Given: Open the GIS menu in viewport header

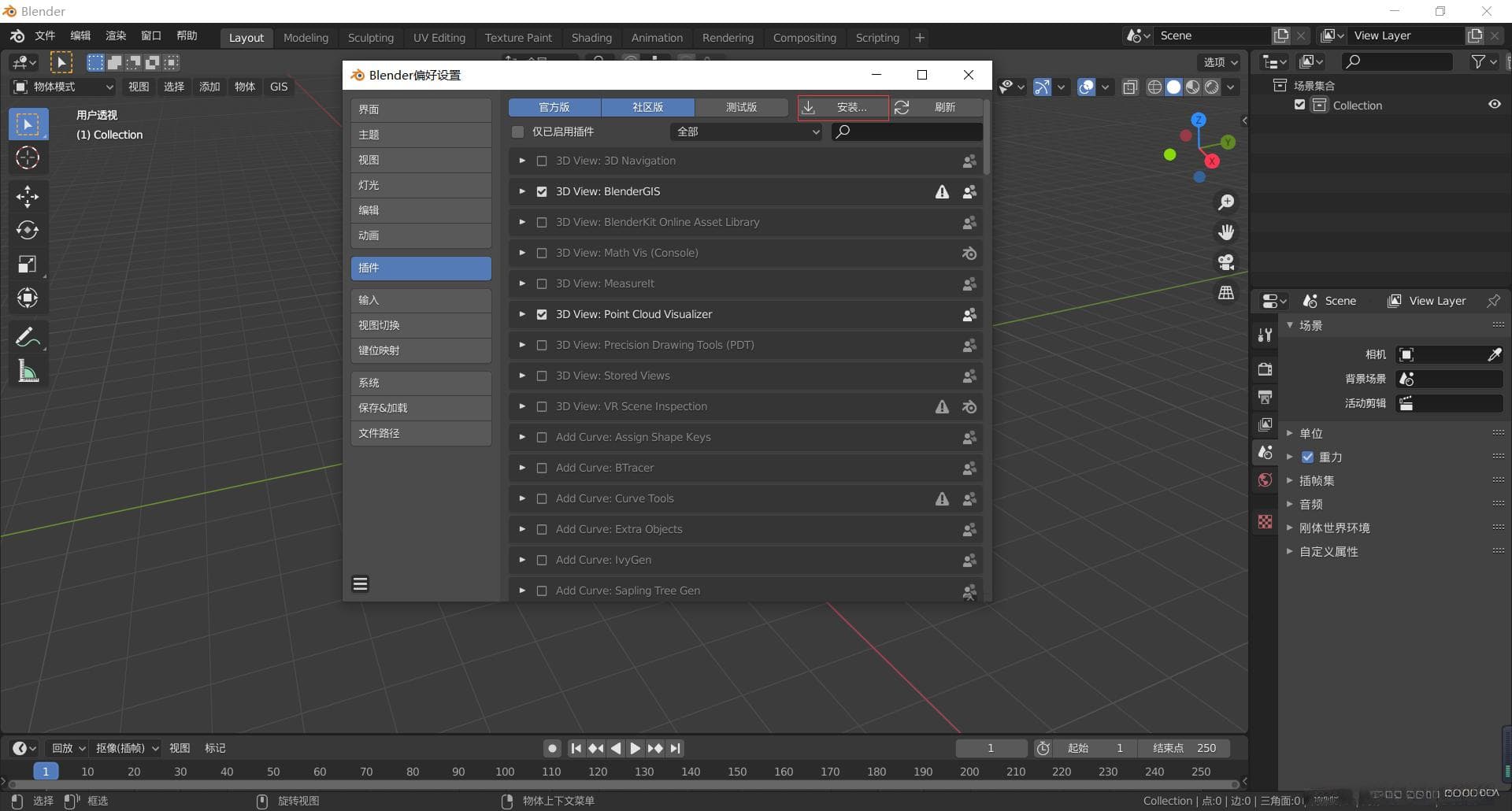Looking at the screenshot, I should click(x=279, y=87).
